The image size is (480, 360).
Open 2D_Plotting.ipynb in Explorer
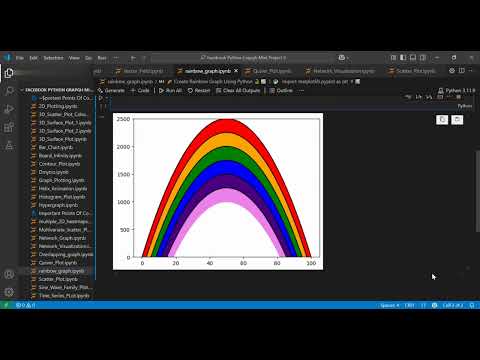(x=58, y=106)
